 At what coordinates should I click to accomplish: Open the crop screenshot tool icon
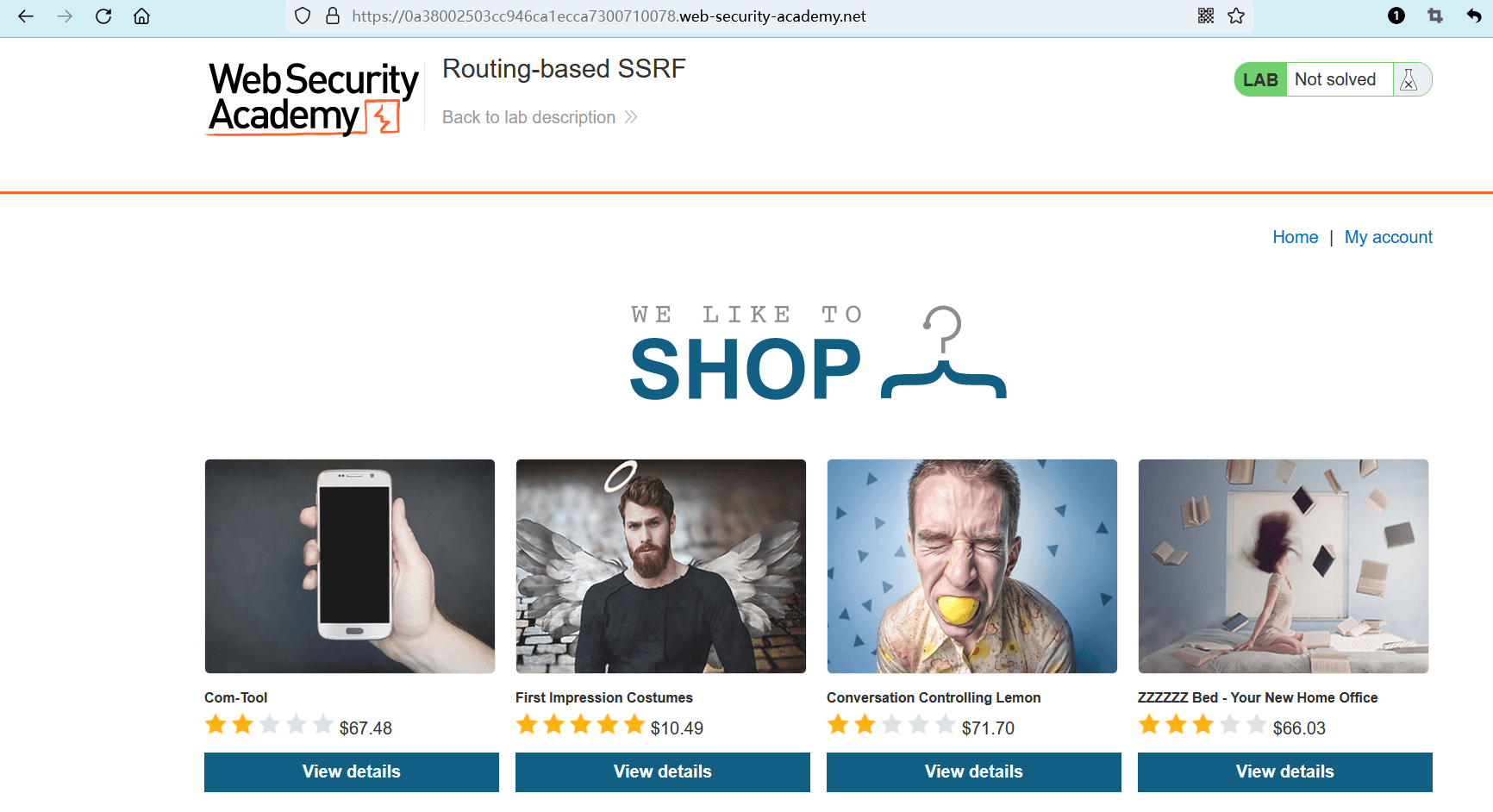(1435, 16)
